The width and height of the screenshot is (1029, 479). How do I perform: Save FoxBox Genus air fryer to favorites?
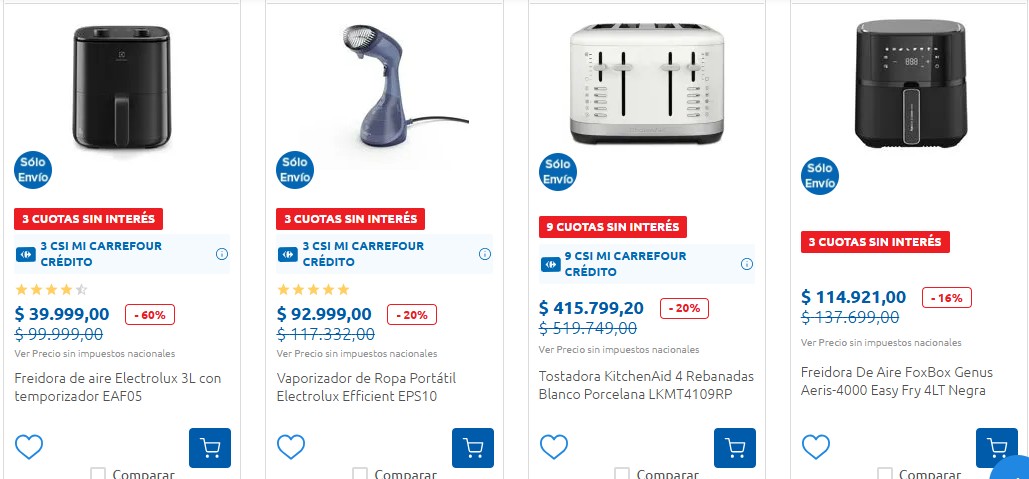(816, 447)
